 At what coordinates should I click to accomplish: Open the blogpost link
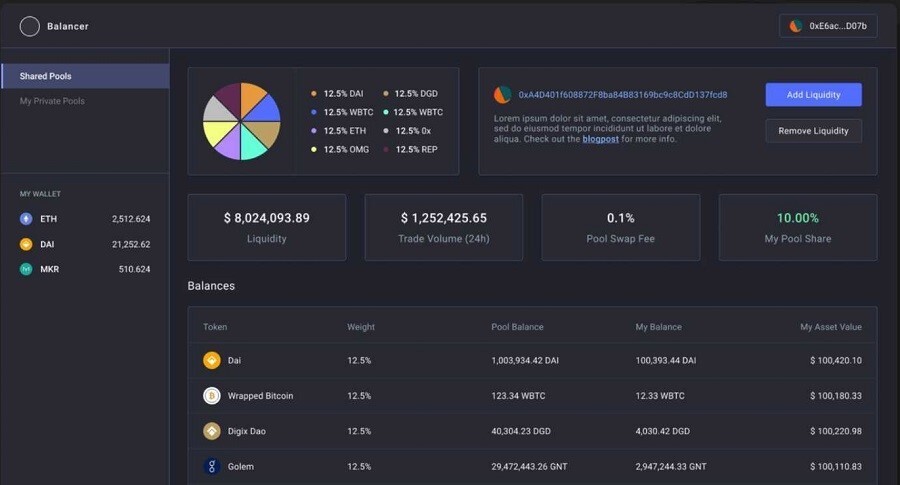point(600,139)
